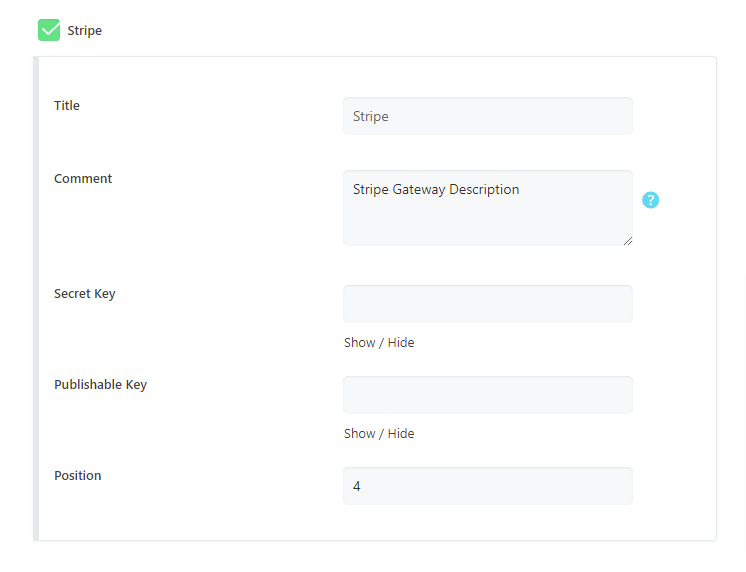Click the Position label
746x572 pixels.
(x=78, y=475)
